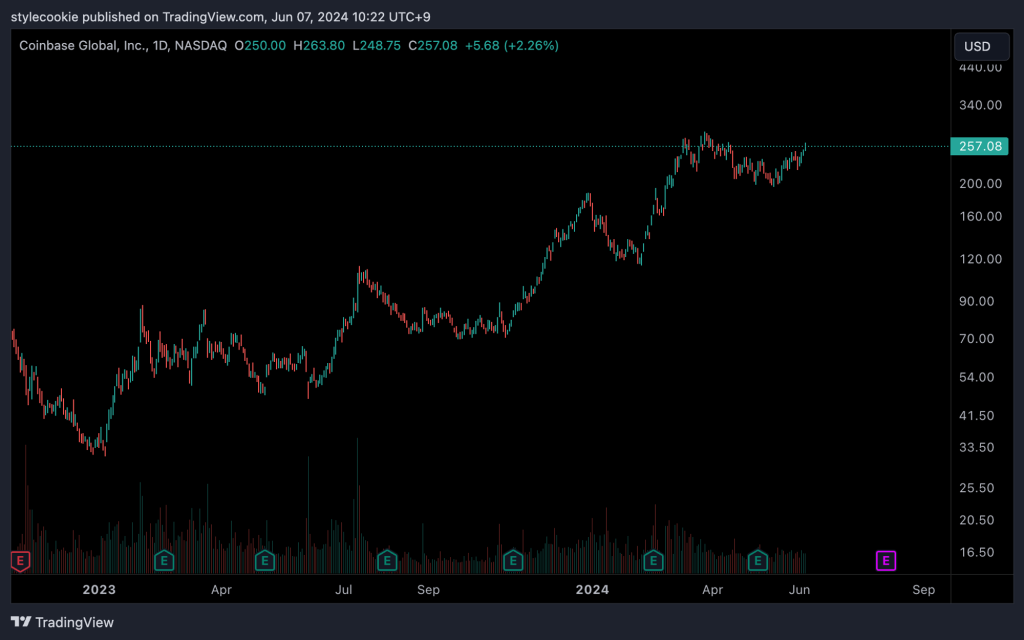The width and height of the screenshot is (1024, 640).
Task: Click the purple upcoming earnings marker
Action: tap(885, 560)
